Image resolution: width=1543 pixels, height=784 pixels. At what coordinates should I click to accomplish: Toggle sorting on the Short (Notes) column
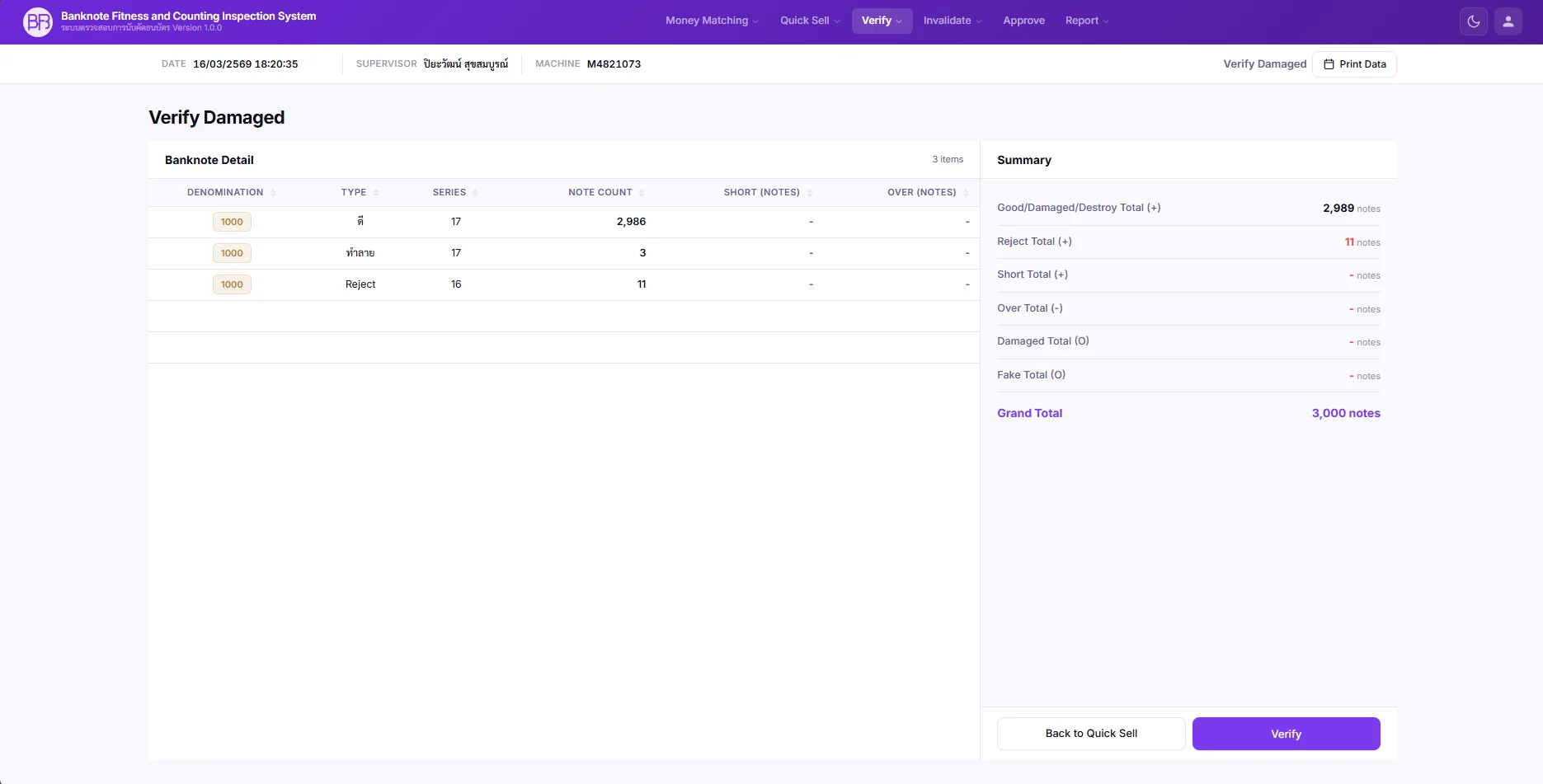(810, 192)
